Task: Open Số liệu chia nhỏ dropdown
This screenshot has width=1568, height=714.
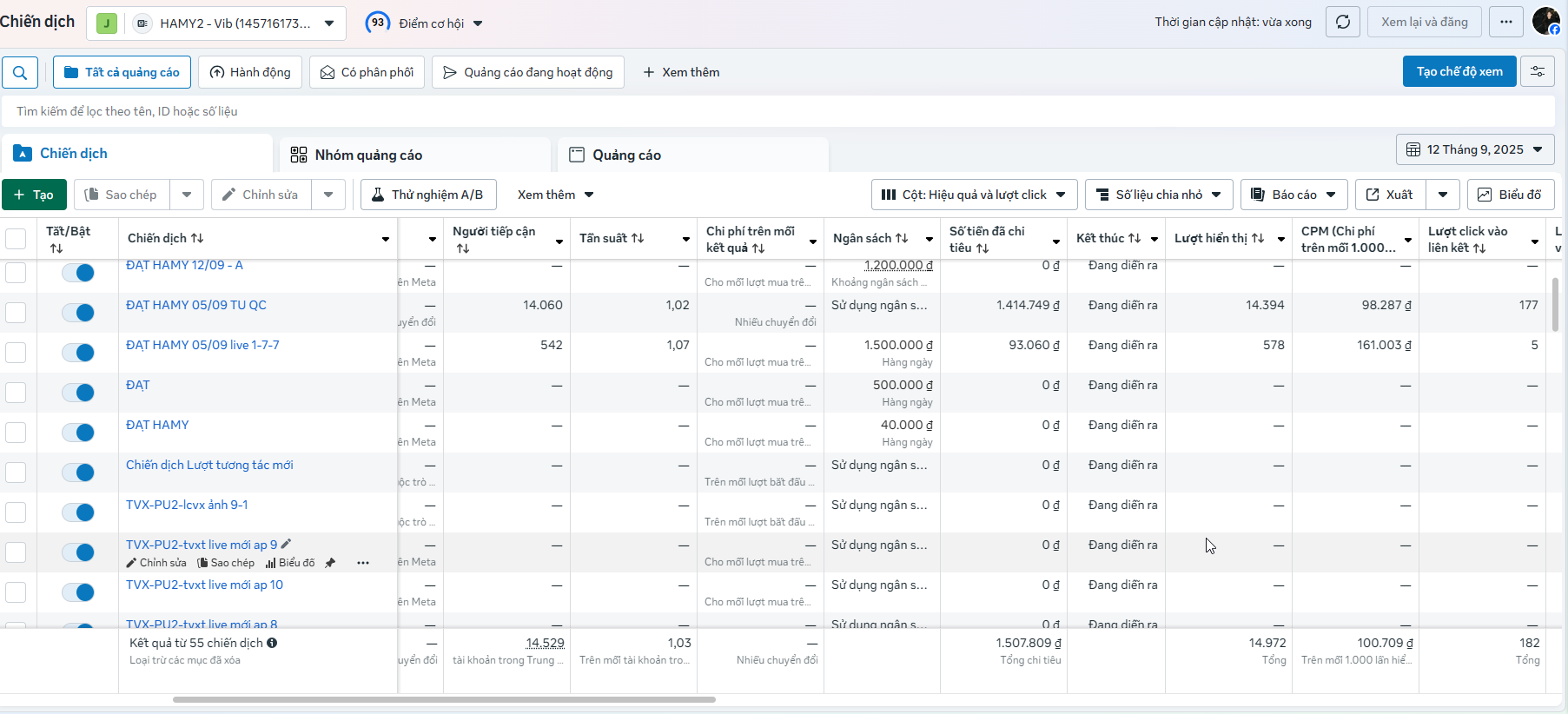Action: coord(1159,195)
